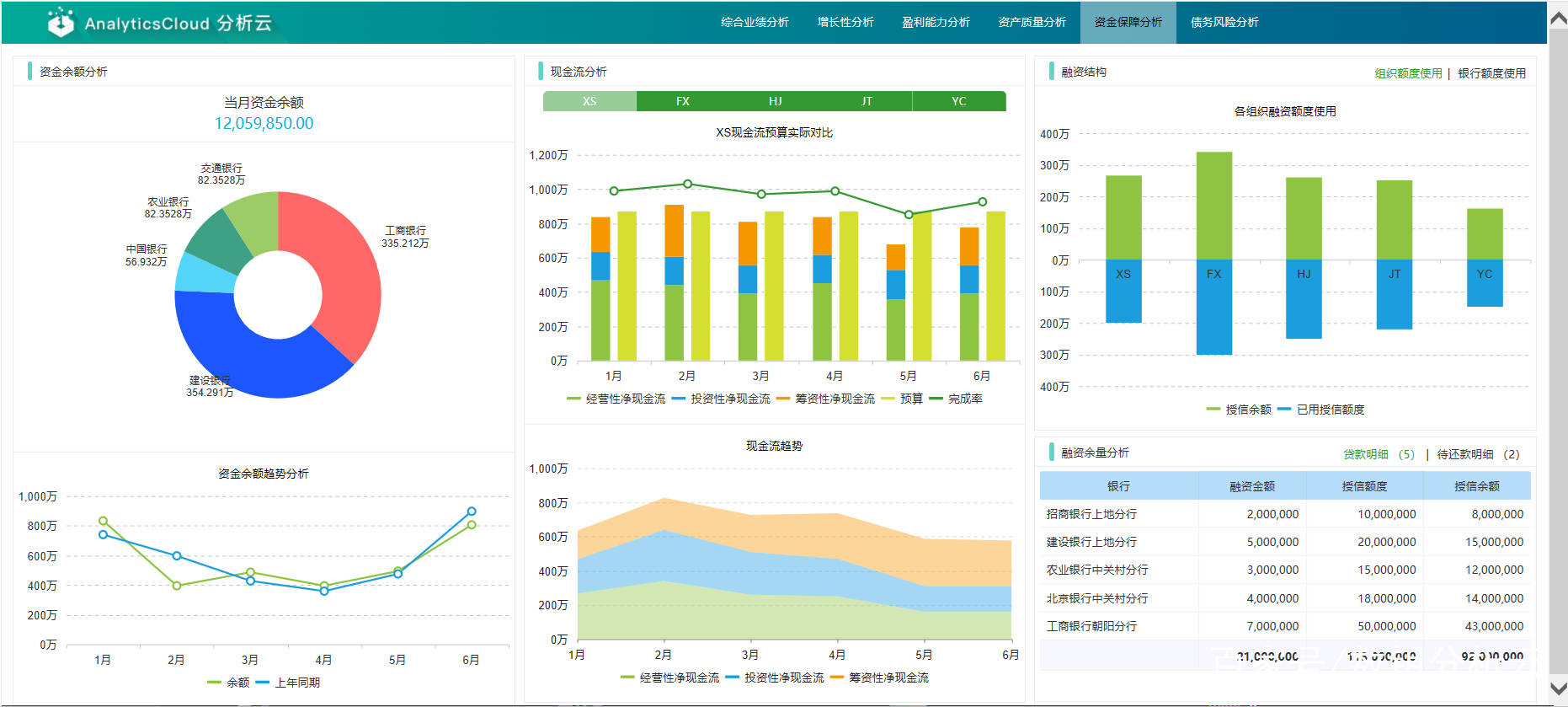Select the 农业银行中关村分行 row name
The image size is (1568, 707).
tap(1097, 570)
